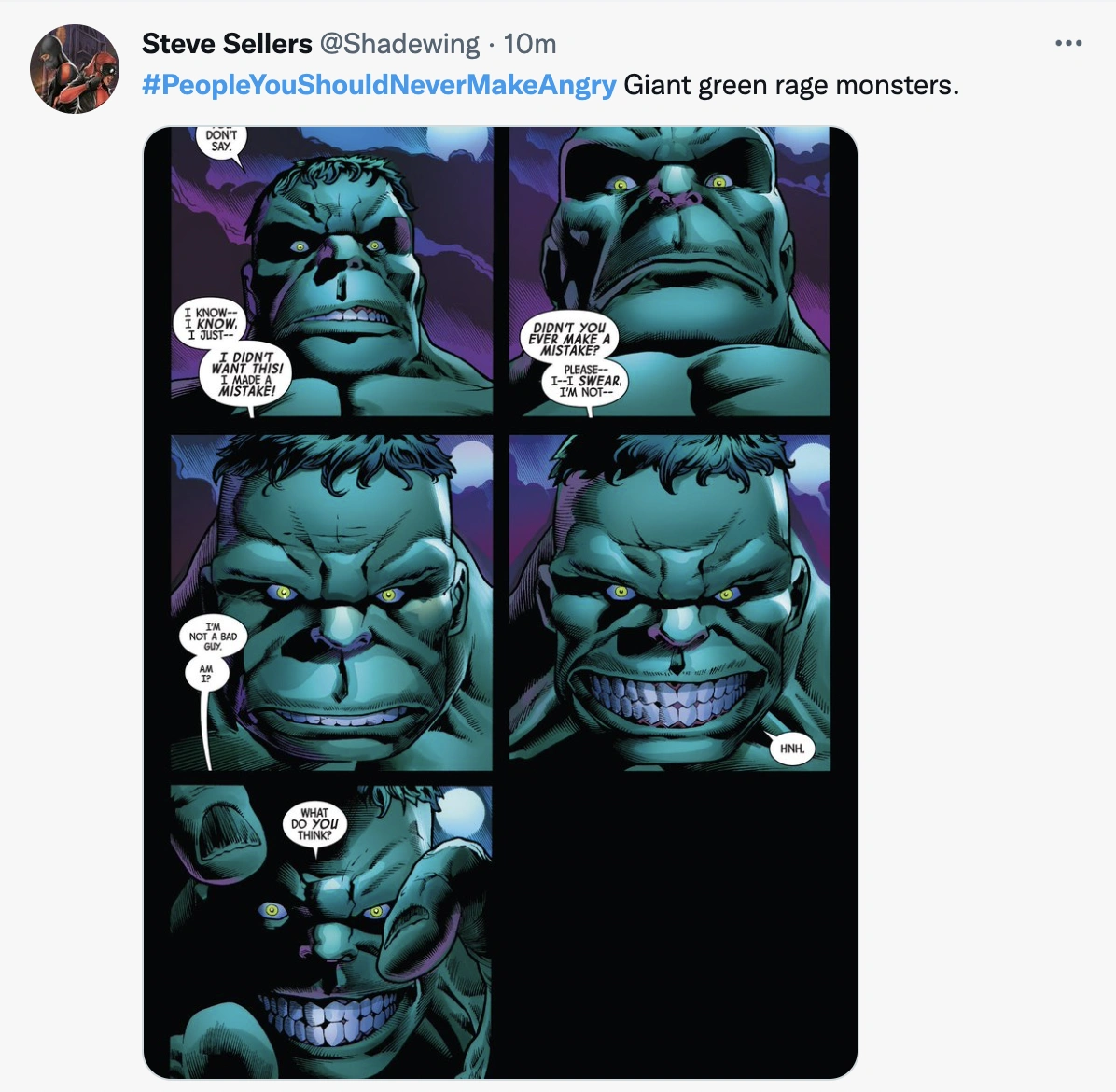This screenshot has height=1092, width=1116.
Task: Click the "PLEASE-- I--I SWEAR" speech bubble
Action: click(585, 381)
